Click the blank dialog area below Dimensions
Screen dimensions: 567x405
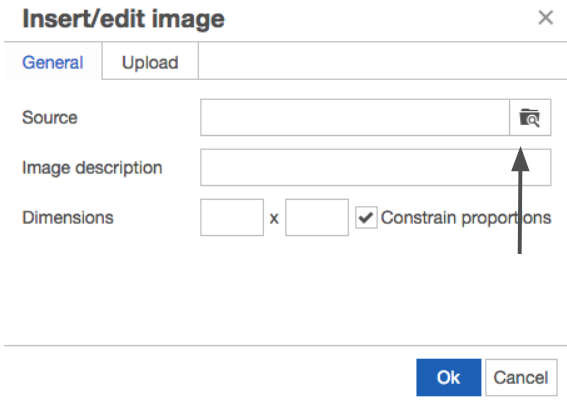tap(284, 291)
